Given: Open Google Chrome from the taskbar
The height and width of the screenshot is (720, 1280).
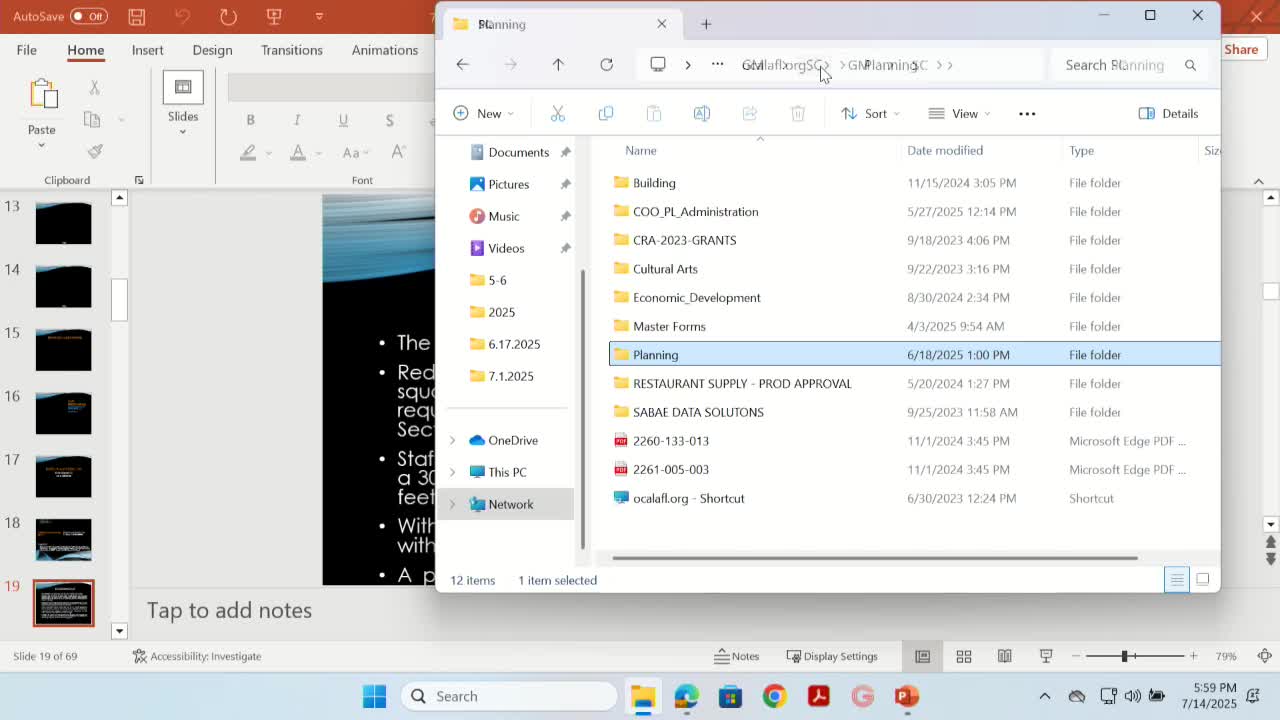Looking at the screenshot, I should point(774,696).
